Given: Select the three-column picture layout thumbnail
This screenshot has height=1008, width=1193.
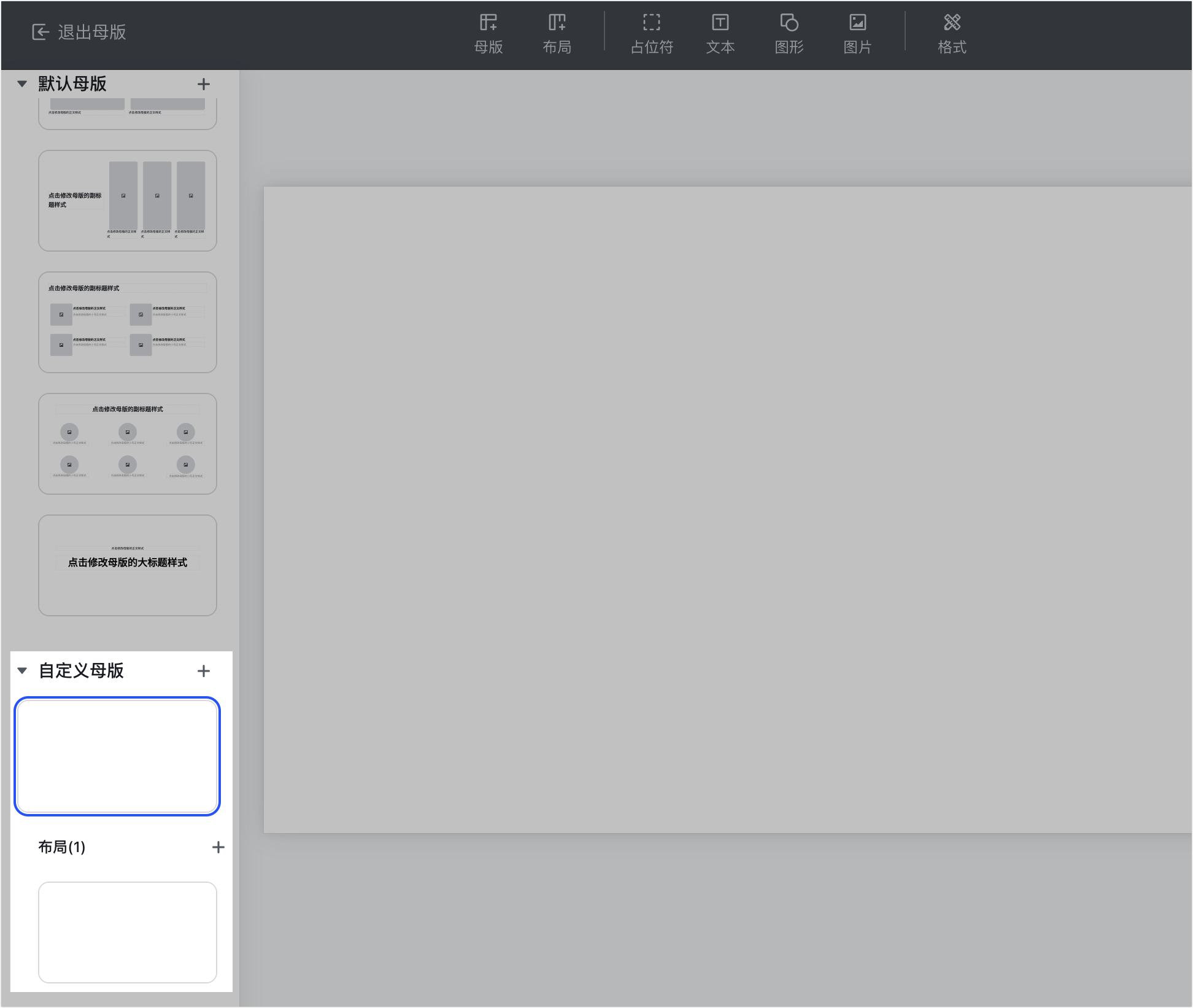Looking at the screenshot, I should click(128, 201).
